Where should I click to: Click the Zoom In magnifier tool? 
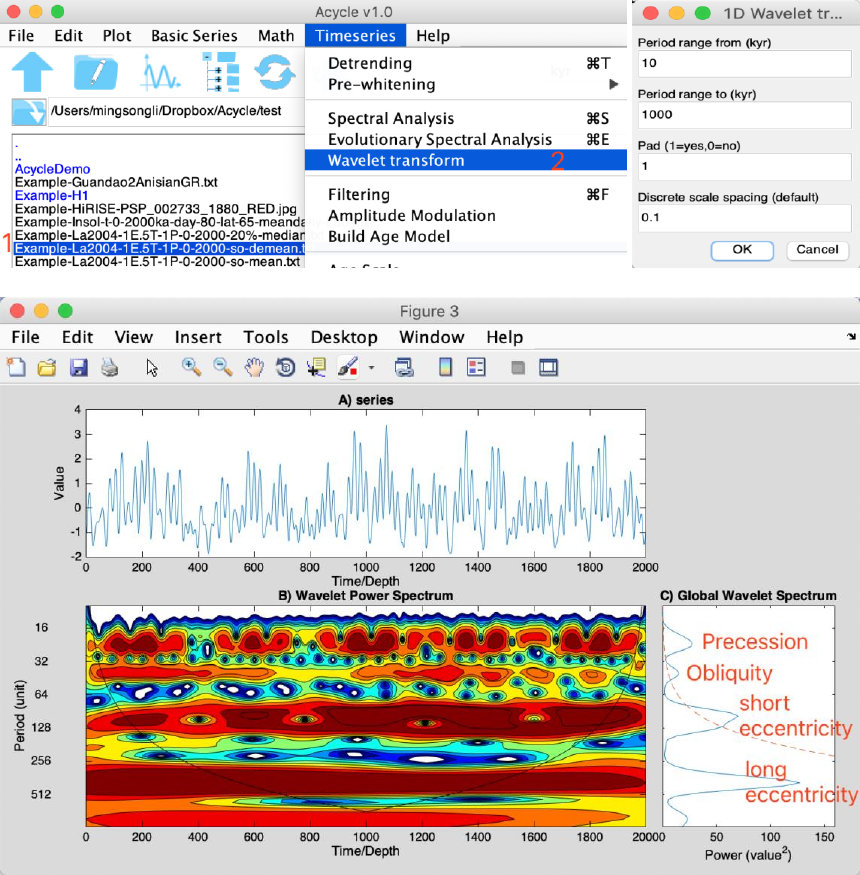(x=191, y=367)
